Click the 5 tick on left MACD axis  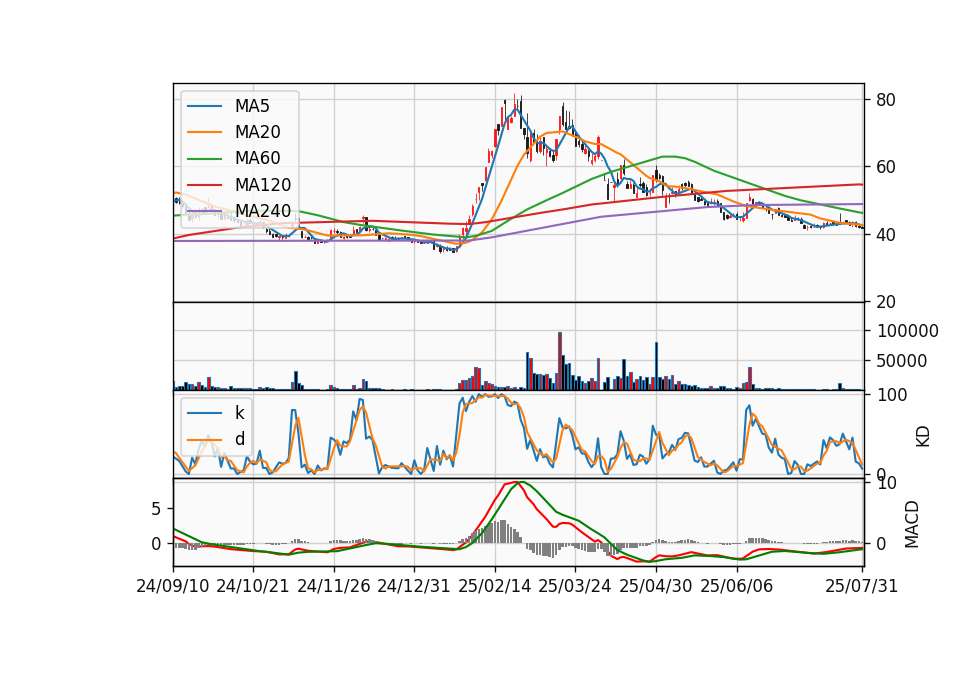pyautogui.click(x=156, y=509)
